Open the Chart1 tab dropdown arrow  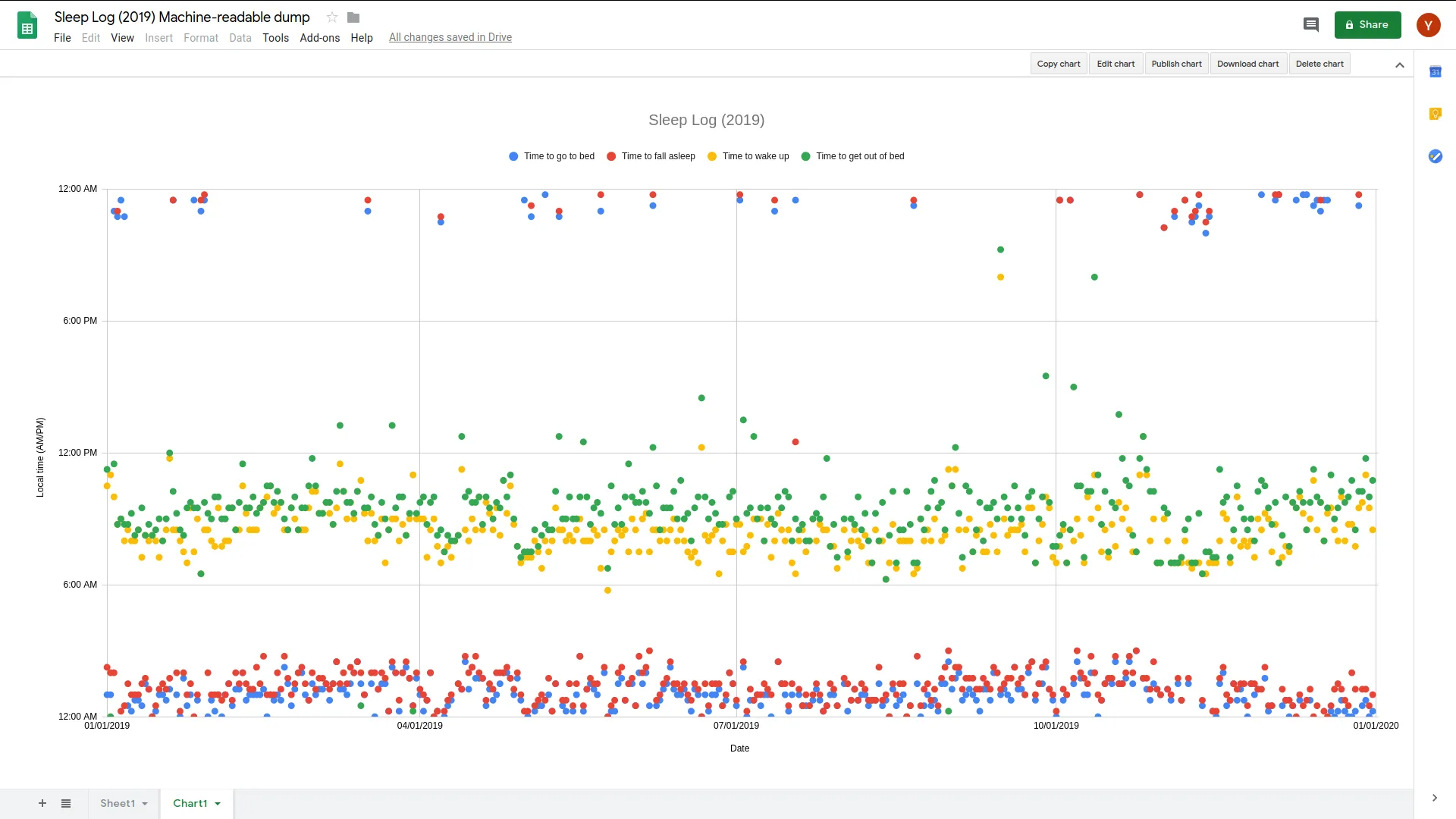[218, 804]
